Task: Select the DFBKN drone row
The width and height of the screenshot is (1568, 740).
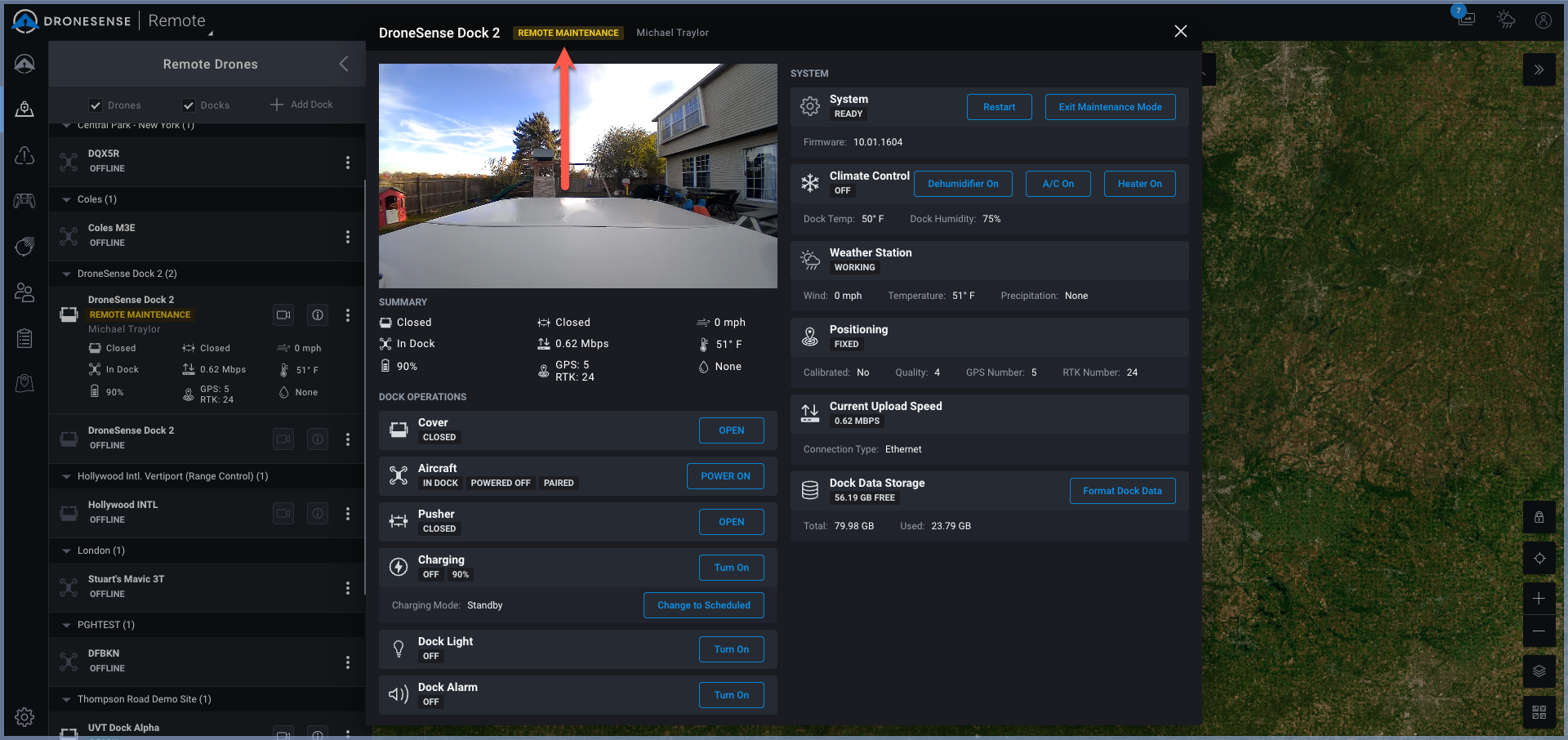Action: click(207, 662)
